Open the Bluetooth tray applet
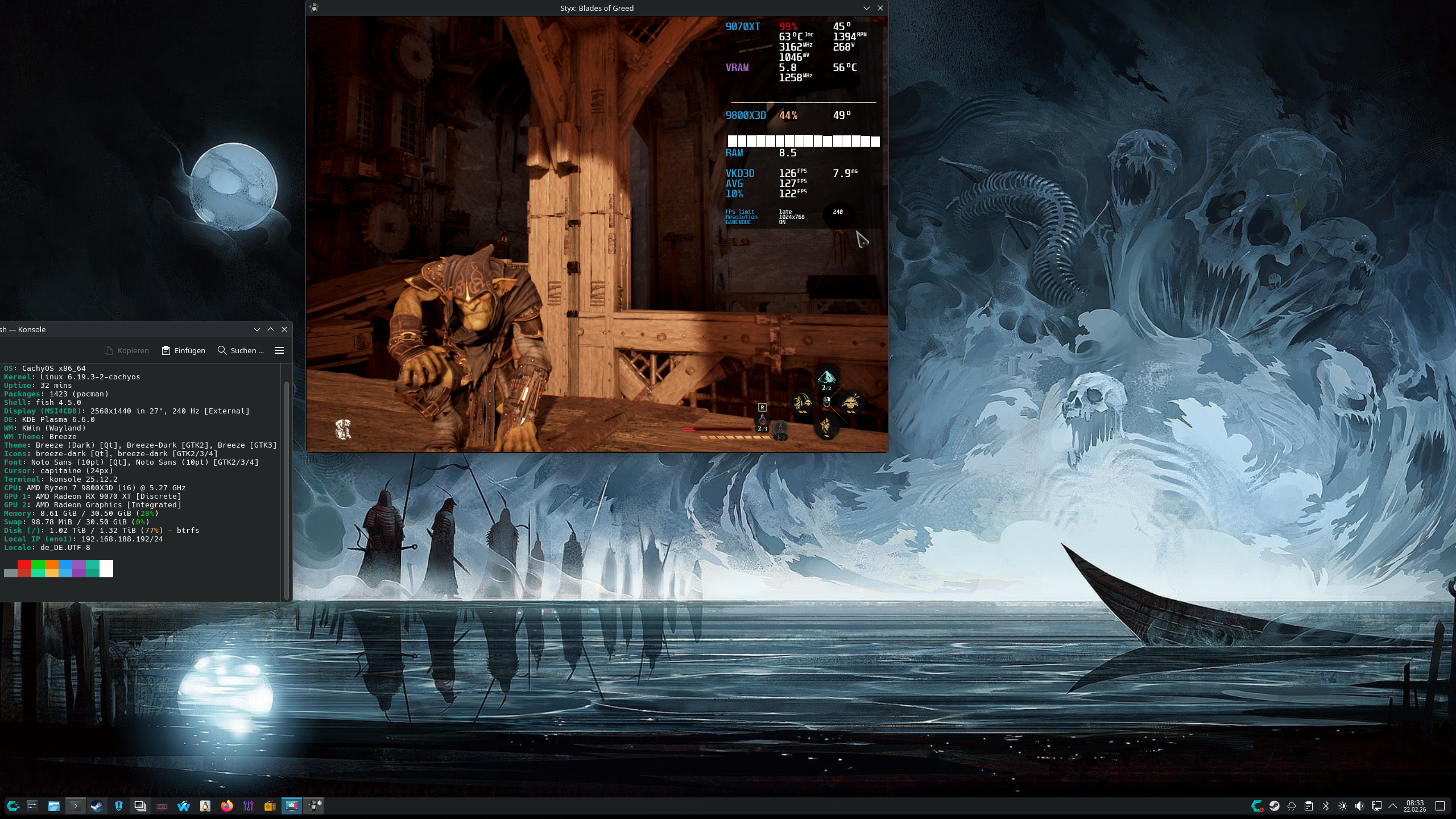Viewport: 1456px width, 819px height. coord(1326,806)
